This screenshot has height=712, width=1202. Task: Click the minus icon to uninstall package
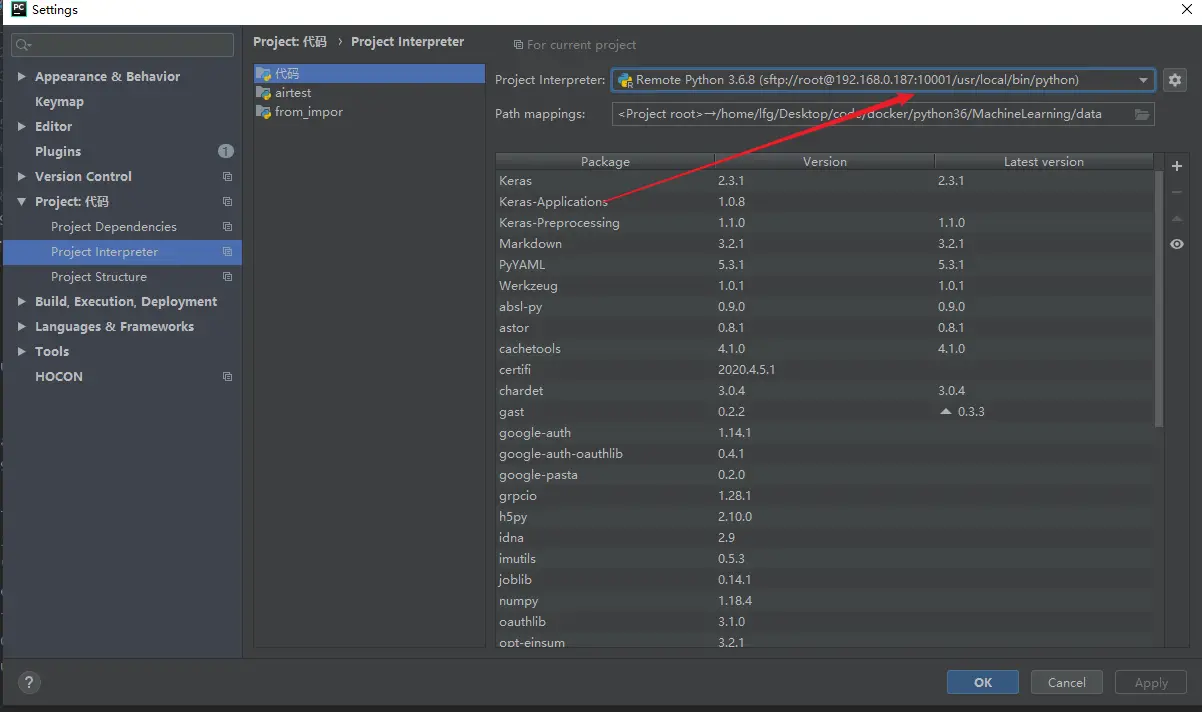[x=1177, y=192]
